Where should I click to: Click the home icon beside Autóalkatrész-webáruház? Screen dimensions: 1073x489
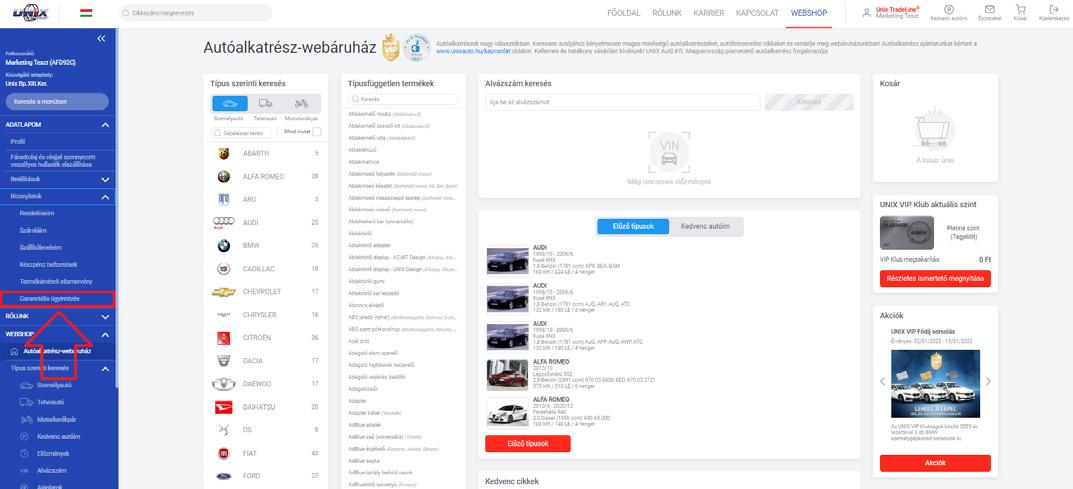coord(14,351)
